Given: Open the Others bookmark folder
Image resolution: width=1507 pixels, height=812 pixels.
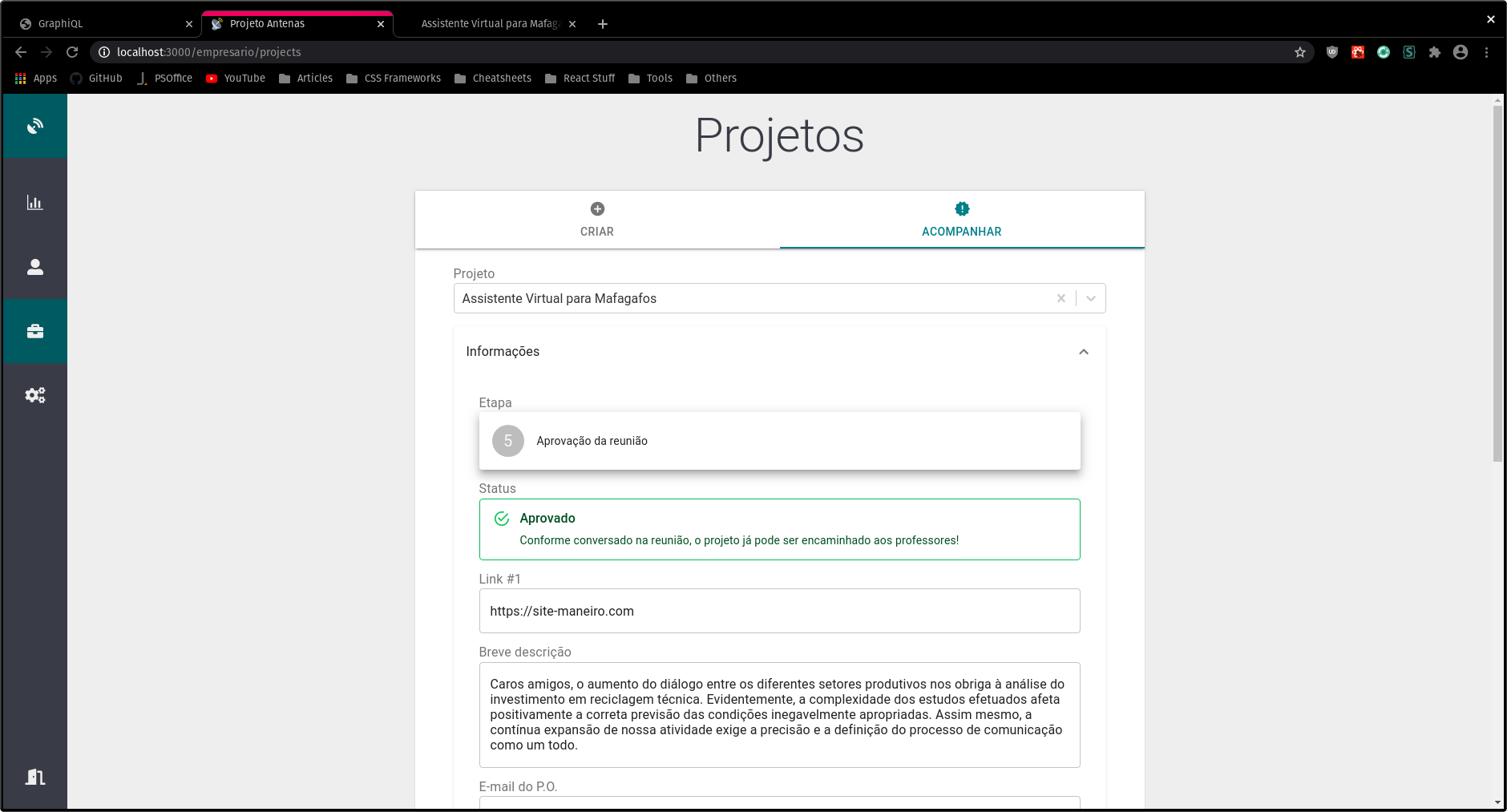Looking at the screenshot, I should tap(711, 79).
